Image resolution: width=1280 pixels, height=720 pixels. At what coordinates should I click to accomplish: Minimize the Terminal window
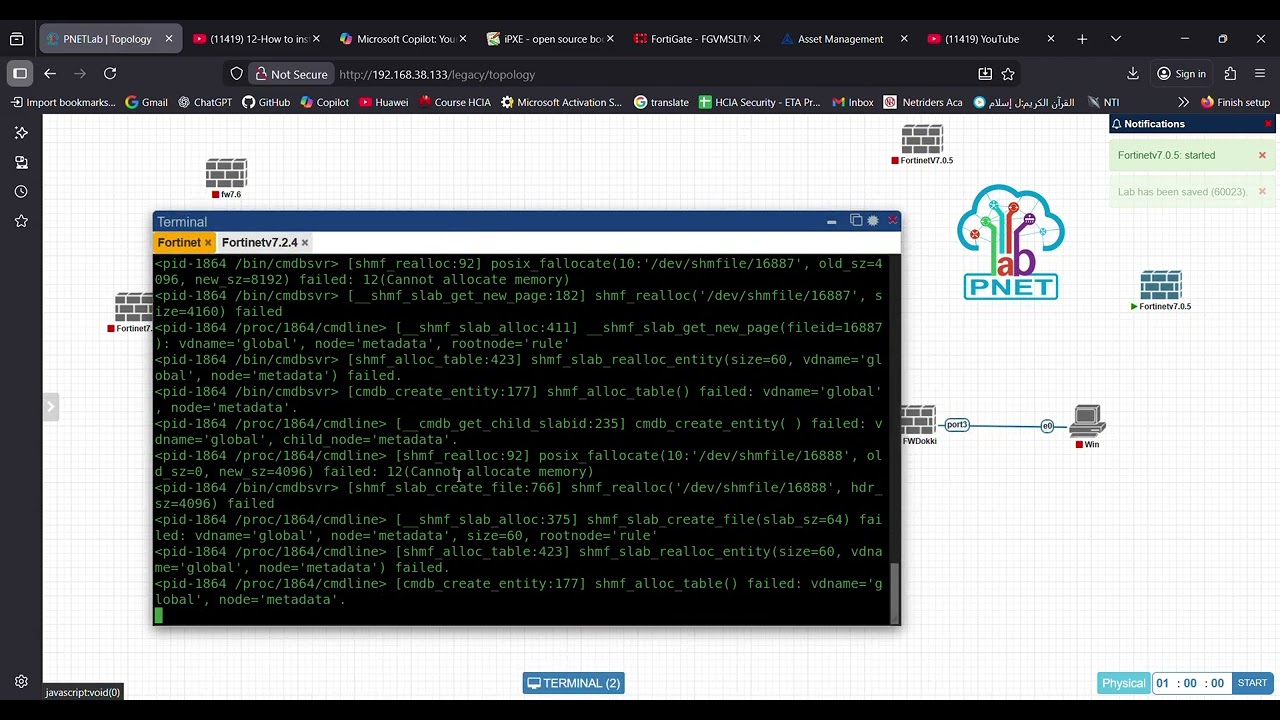coord(831,222)
